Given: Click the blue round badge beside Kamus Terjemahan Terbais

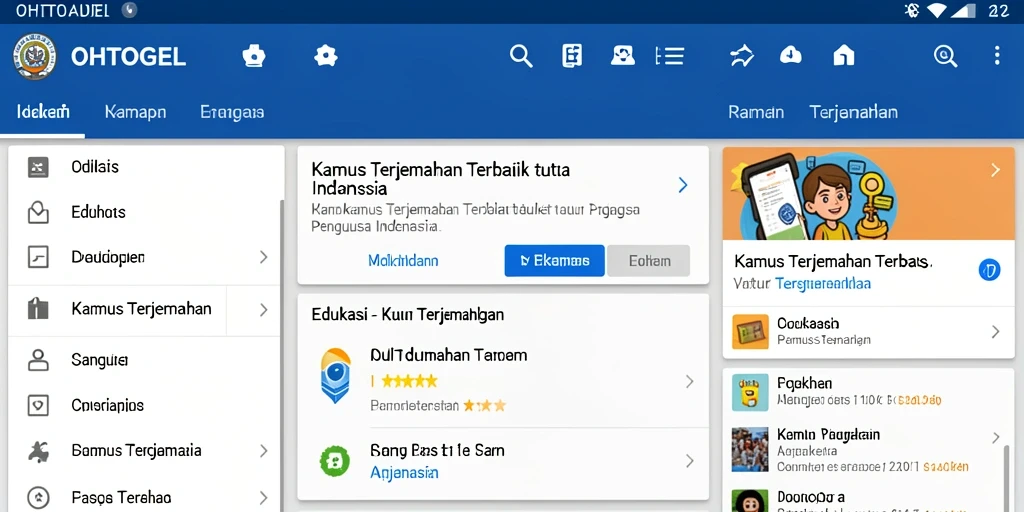Looking at the screenshot, I should click(989, 270).
